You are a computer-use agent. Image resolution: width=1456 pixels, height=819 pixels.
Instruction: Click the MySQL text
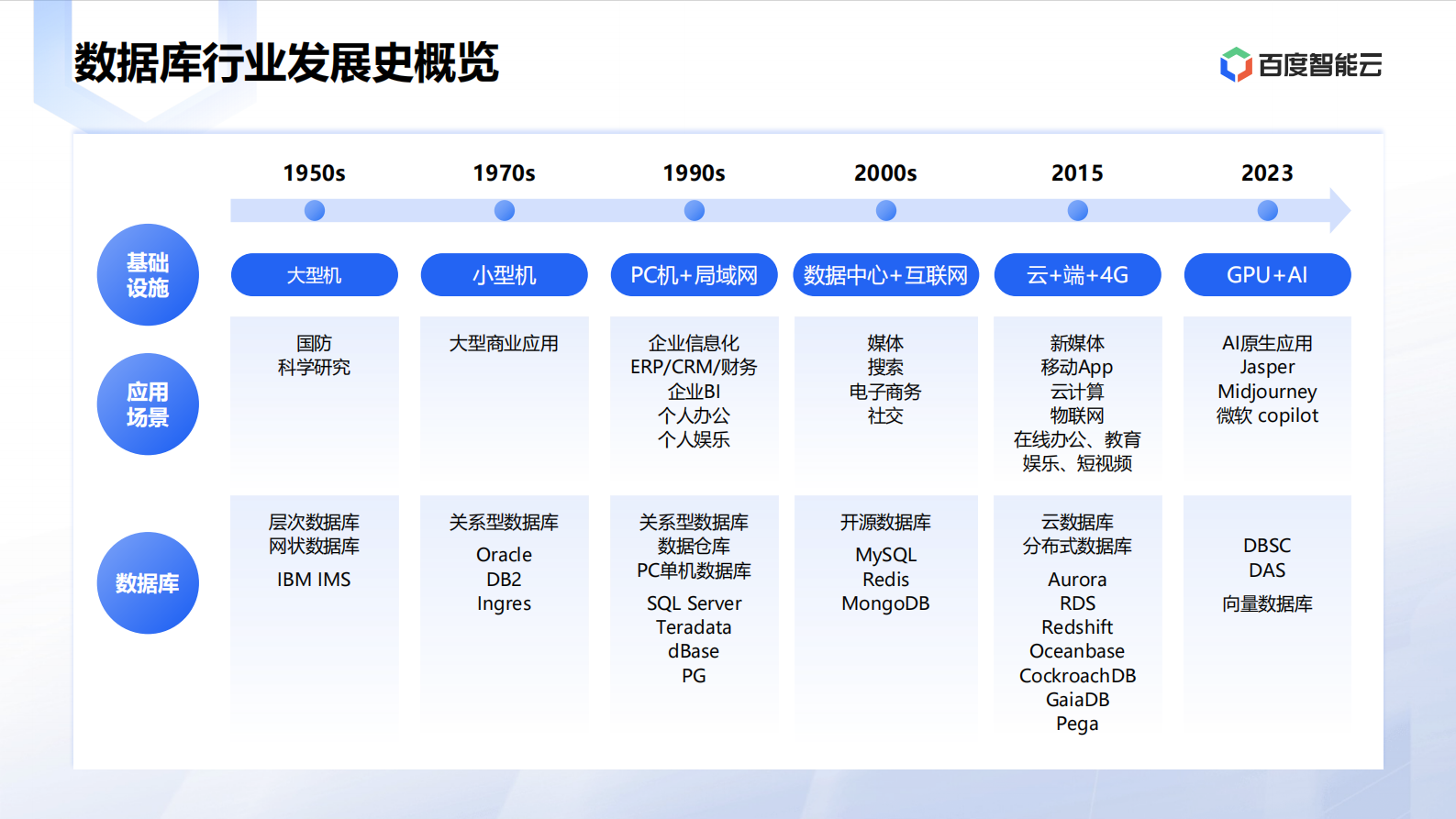pos(886,556)
